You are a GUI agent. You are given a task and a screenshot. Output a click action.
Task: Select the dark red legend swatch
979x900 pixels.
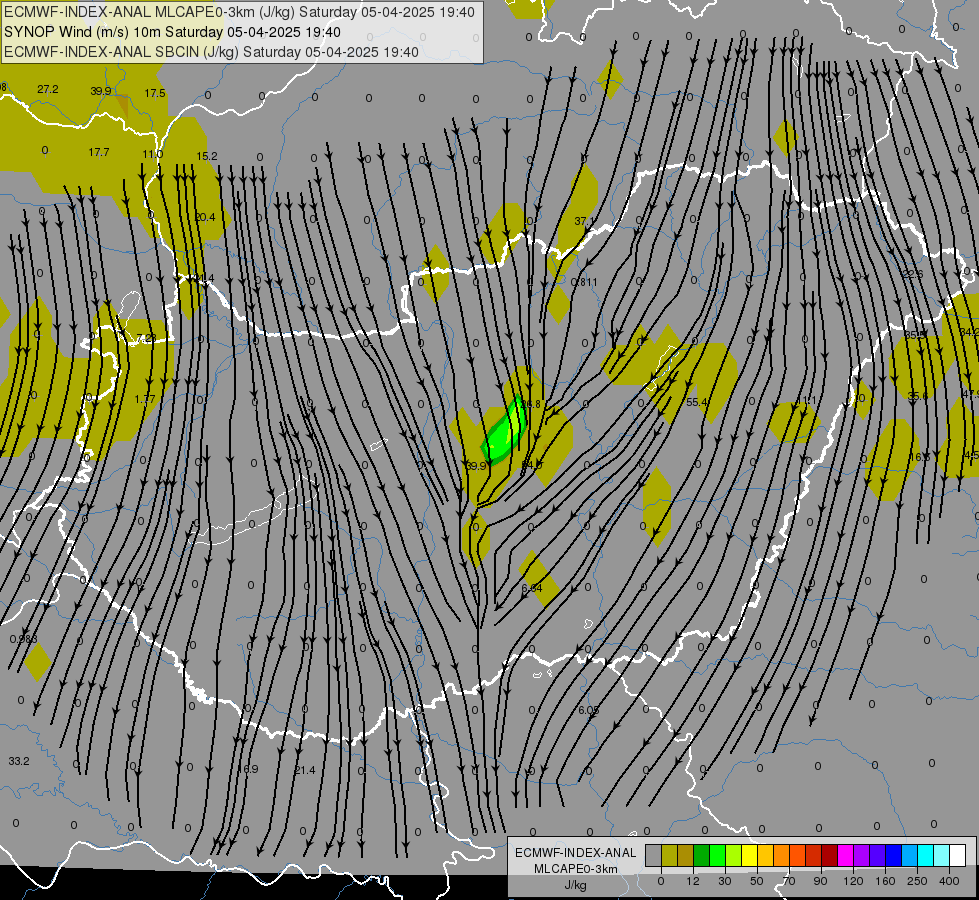coord(829,856)
